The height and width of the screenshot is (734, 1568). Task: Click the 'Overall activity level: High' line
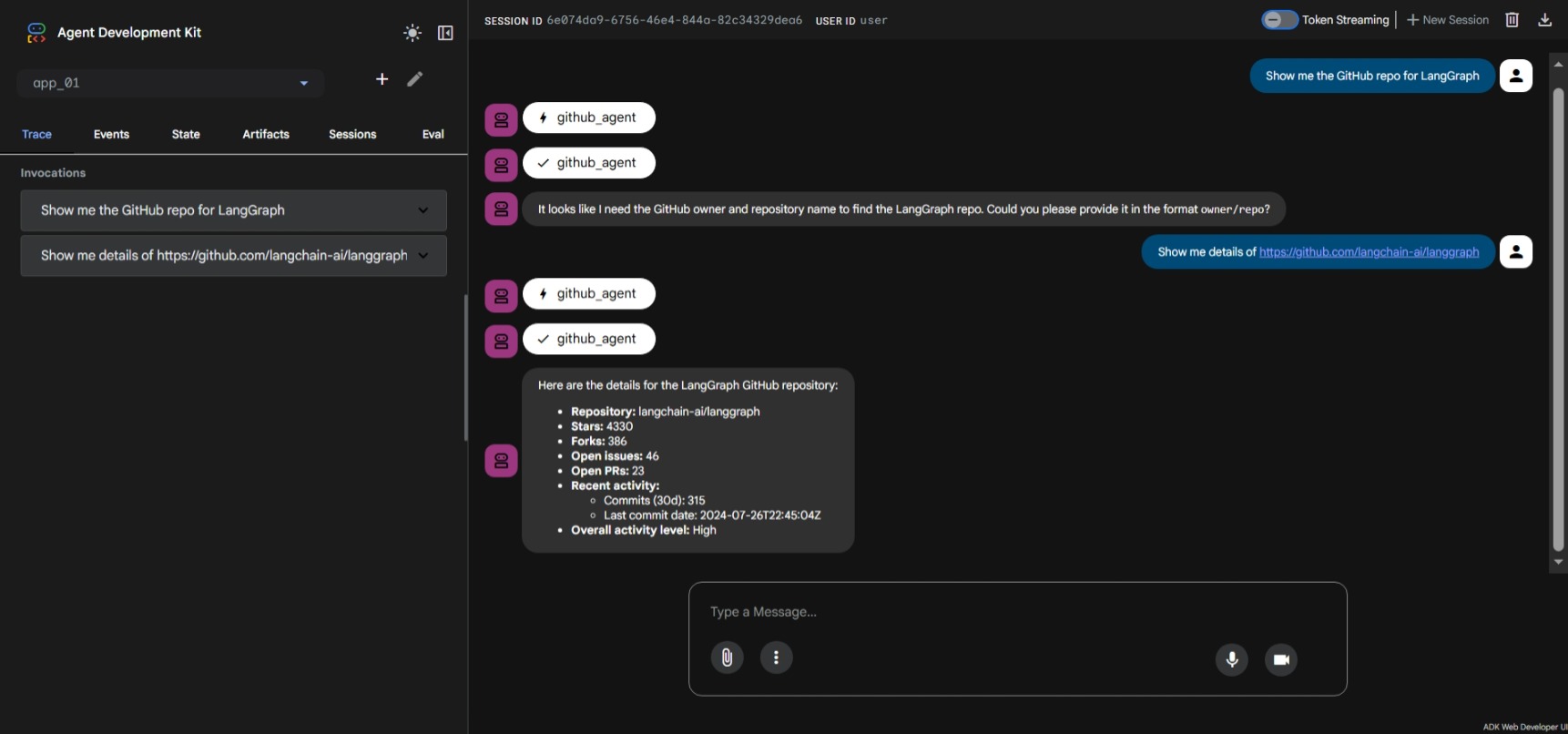click(644, 530)
